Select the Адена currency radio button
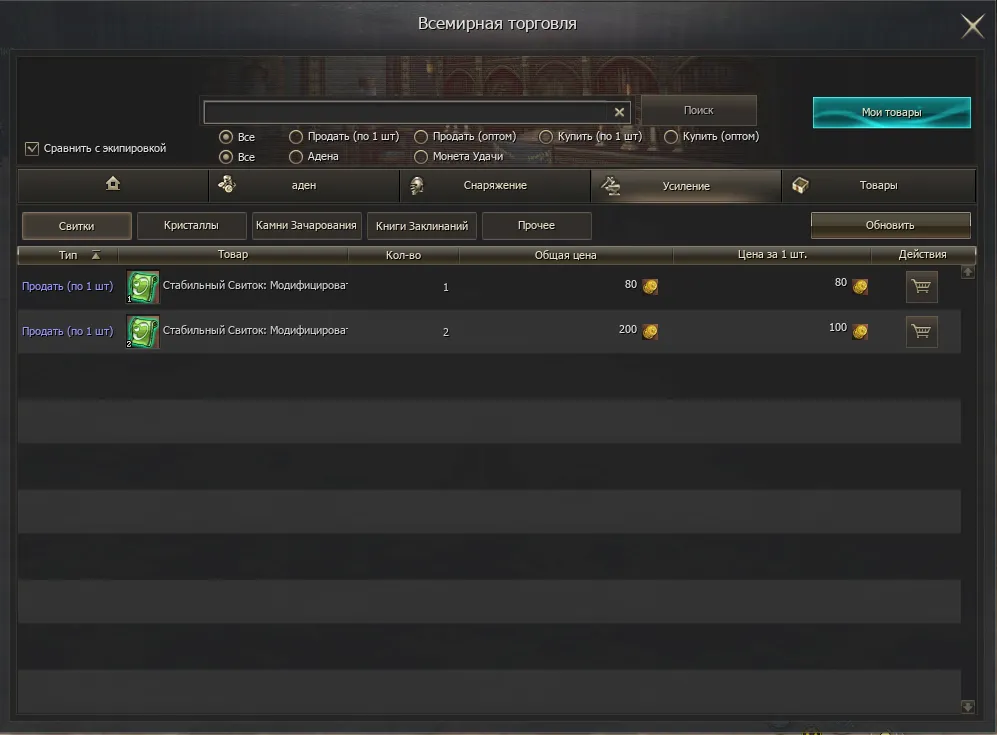This screenshot has width=997, height=735. click(x=296, y=156)
